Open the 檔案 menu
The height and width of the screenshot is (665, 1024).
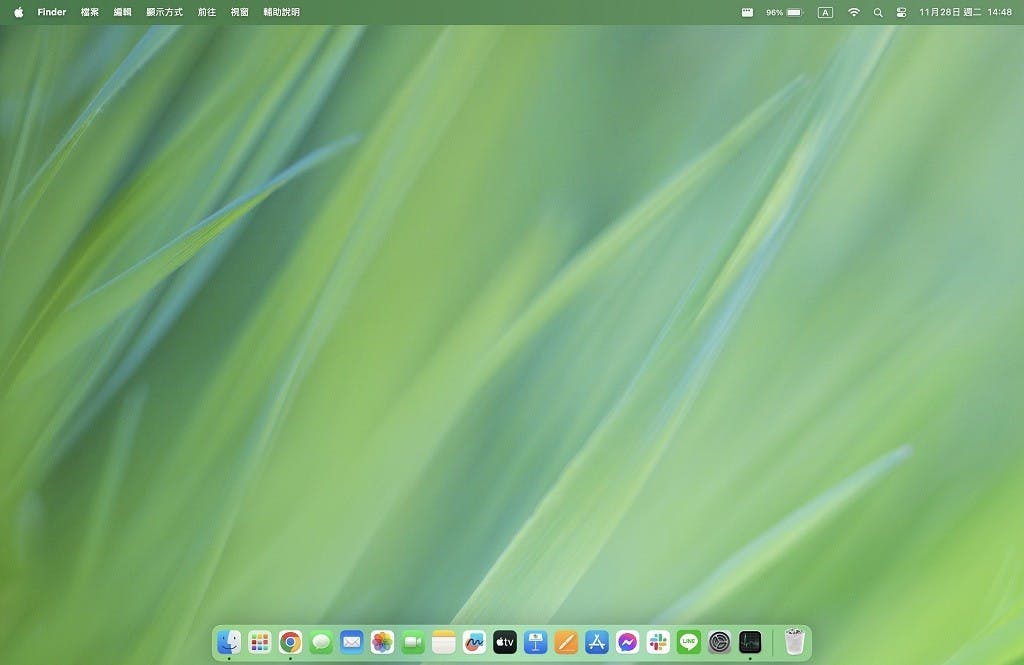pos(90,13)
